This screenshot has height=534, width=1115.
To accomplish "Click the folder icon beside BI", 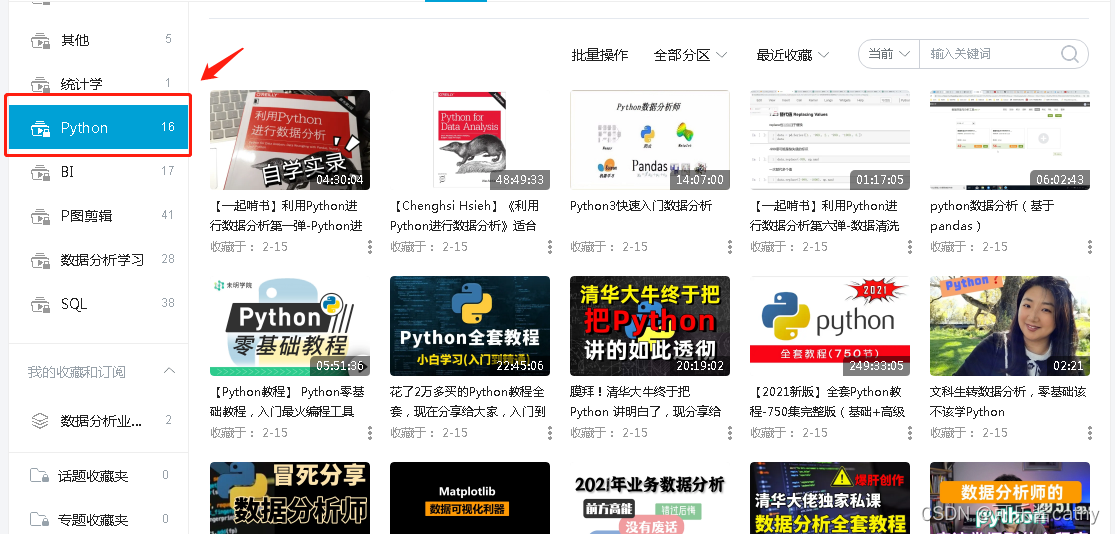I will 40,173.
